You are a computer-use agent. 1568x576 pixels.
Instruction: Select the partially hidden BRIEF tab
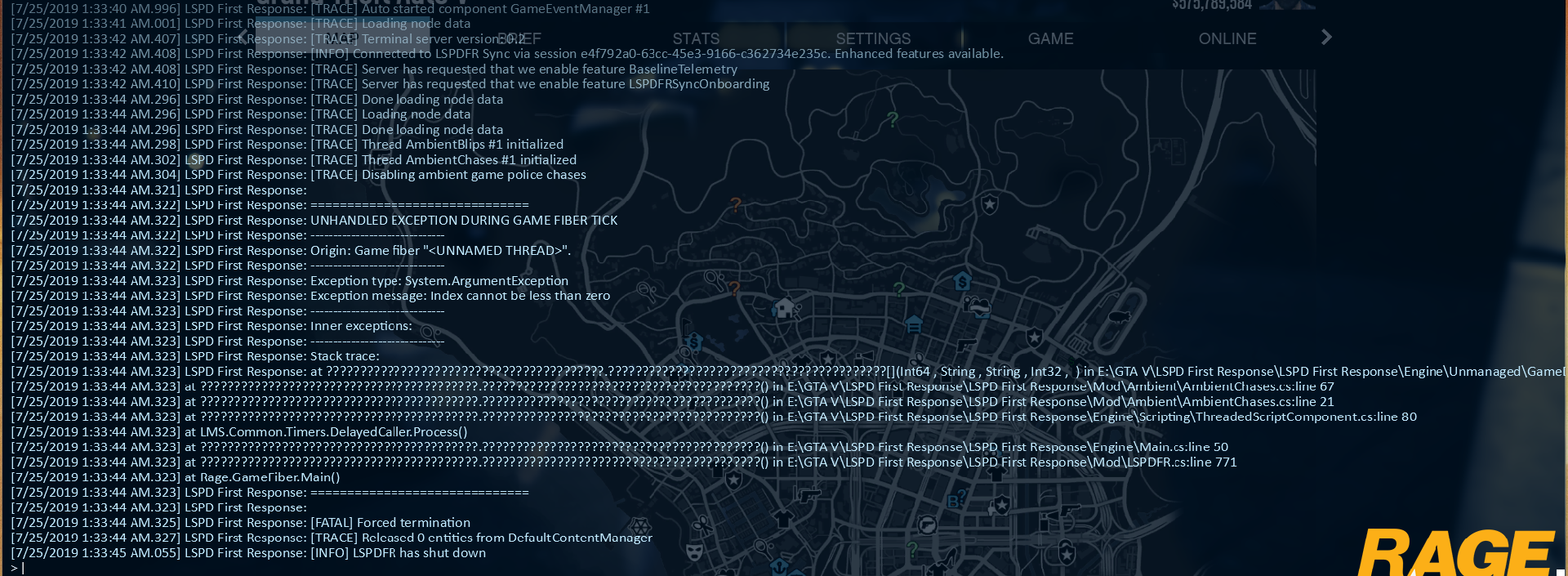(519, 38)
